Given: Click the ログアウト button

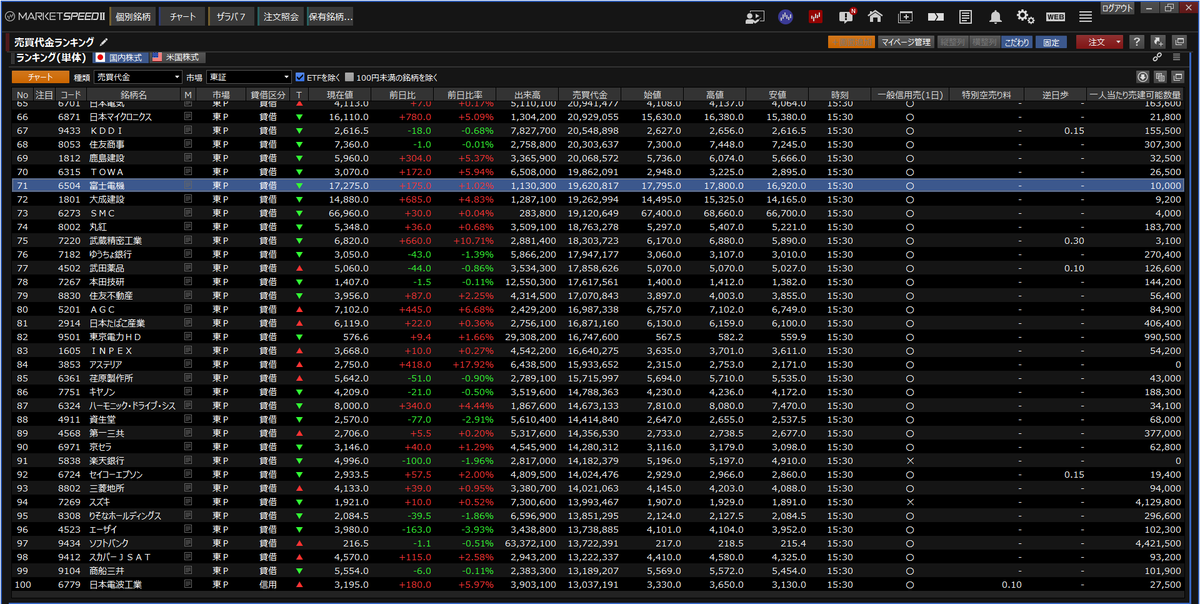Looking at the screenshot, I should pos(1117,7).
